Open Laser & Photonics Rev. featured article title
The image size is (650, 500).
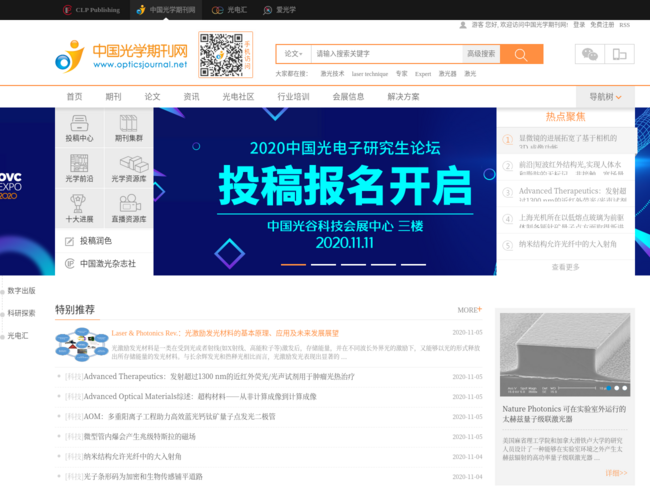(225, 333)
